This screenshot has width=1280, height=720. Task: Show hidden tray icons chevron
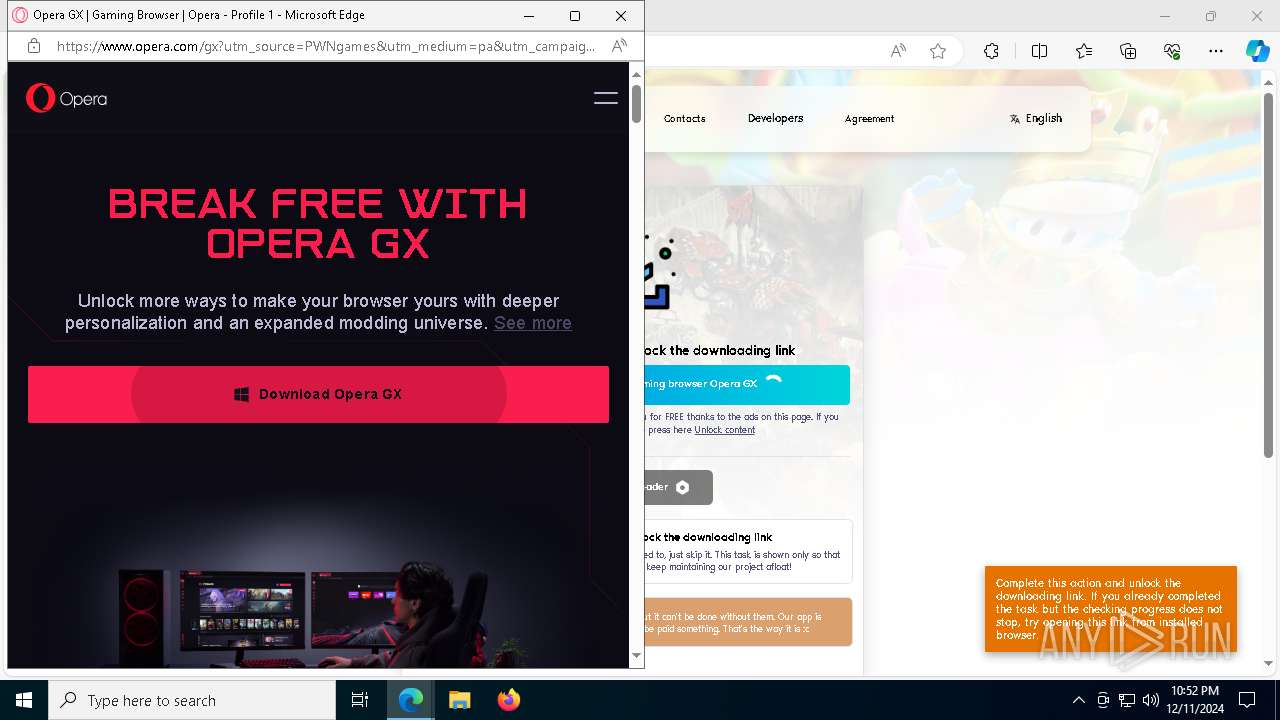pos(1078,700)
